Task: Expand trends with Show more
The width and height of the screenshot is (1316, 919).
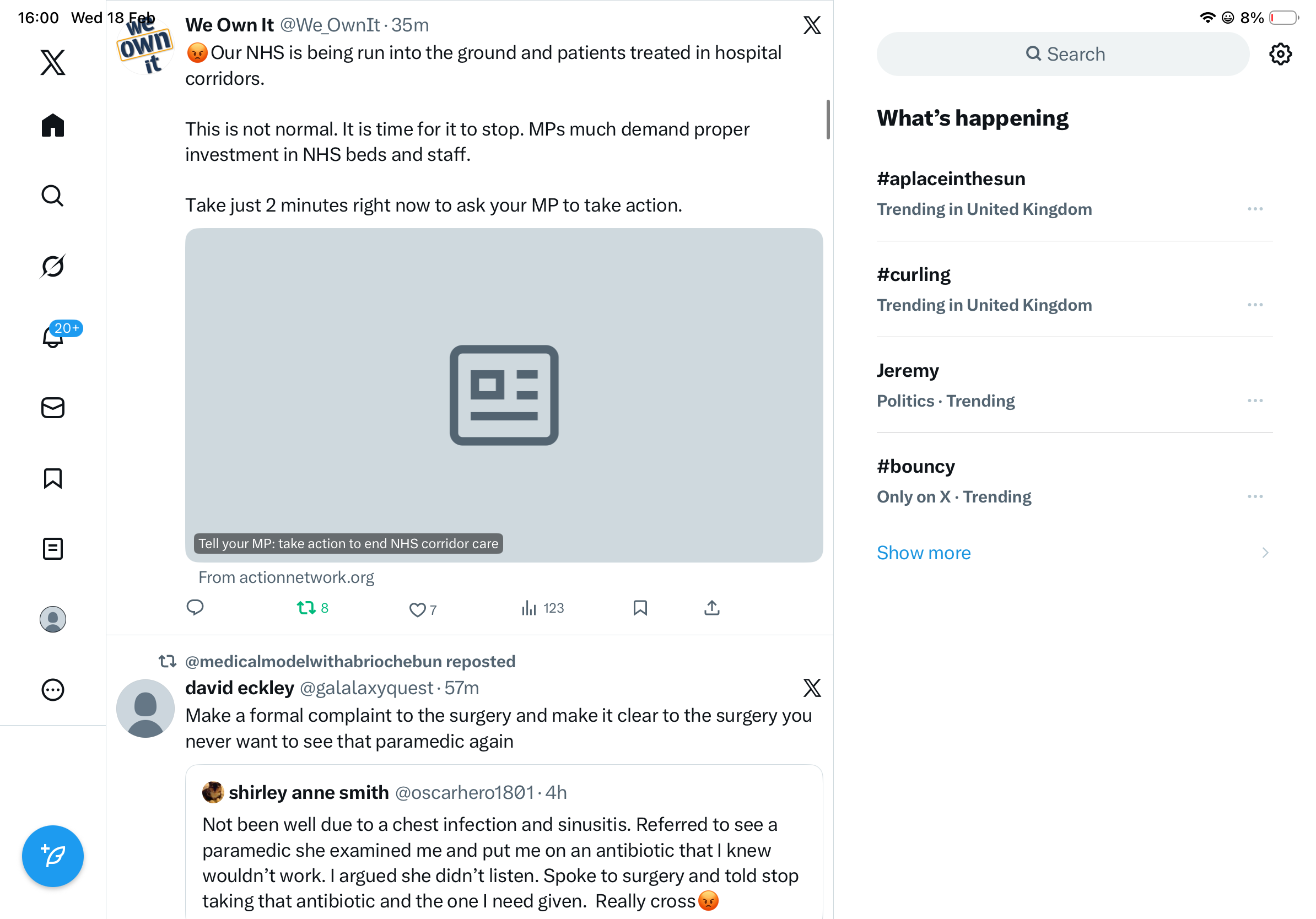Action: tap(924, 553)
